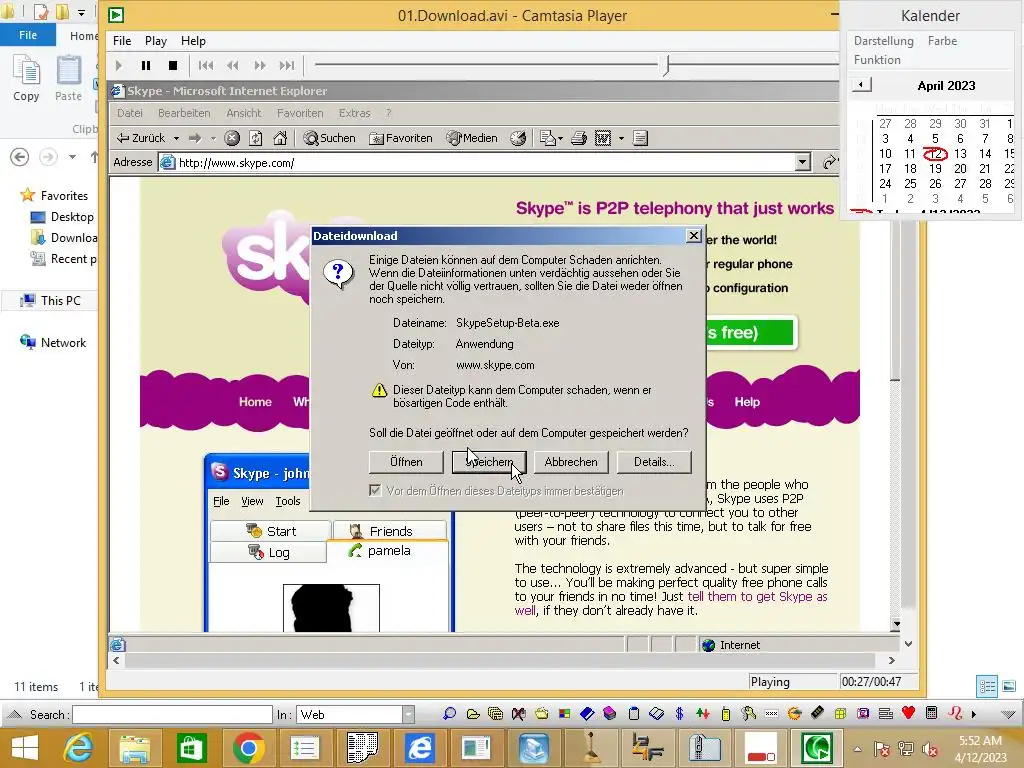Fast forward the video in Camtasia Player

pos(260,65)
